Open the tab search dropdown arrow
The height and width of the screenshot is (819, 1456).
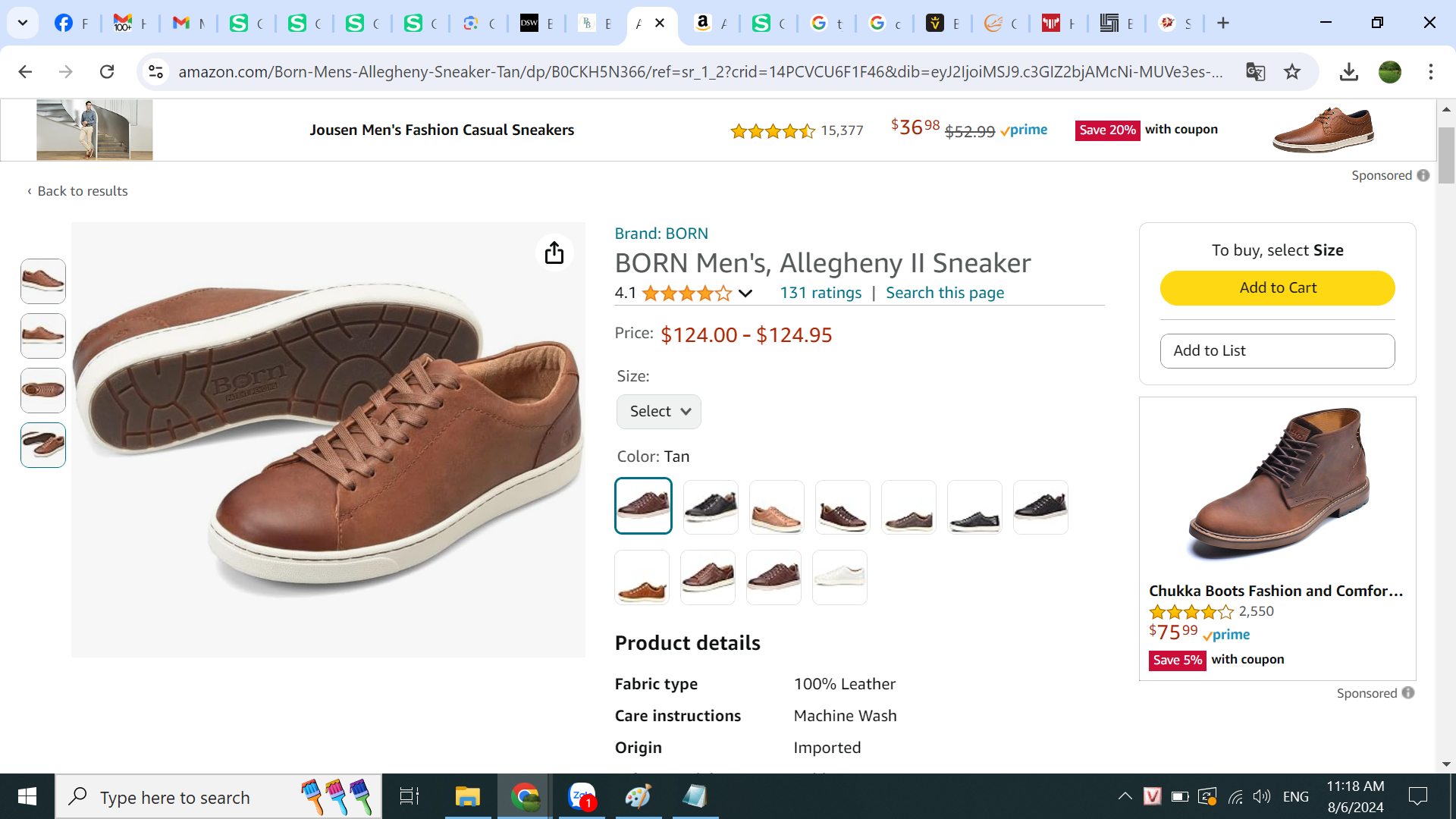23,23
